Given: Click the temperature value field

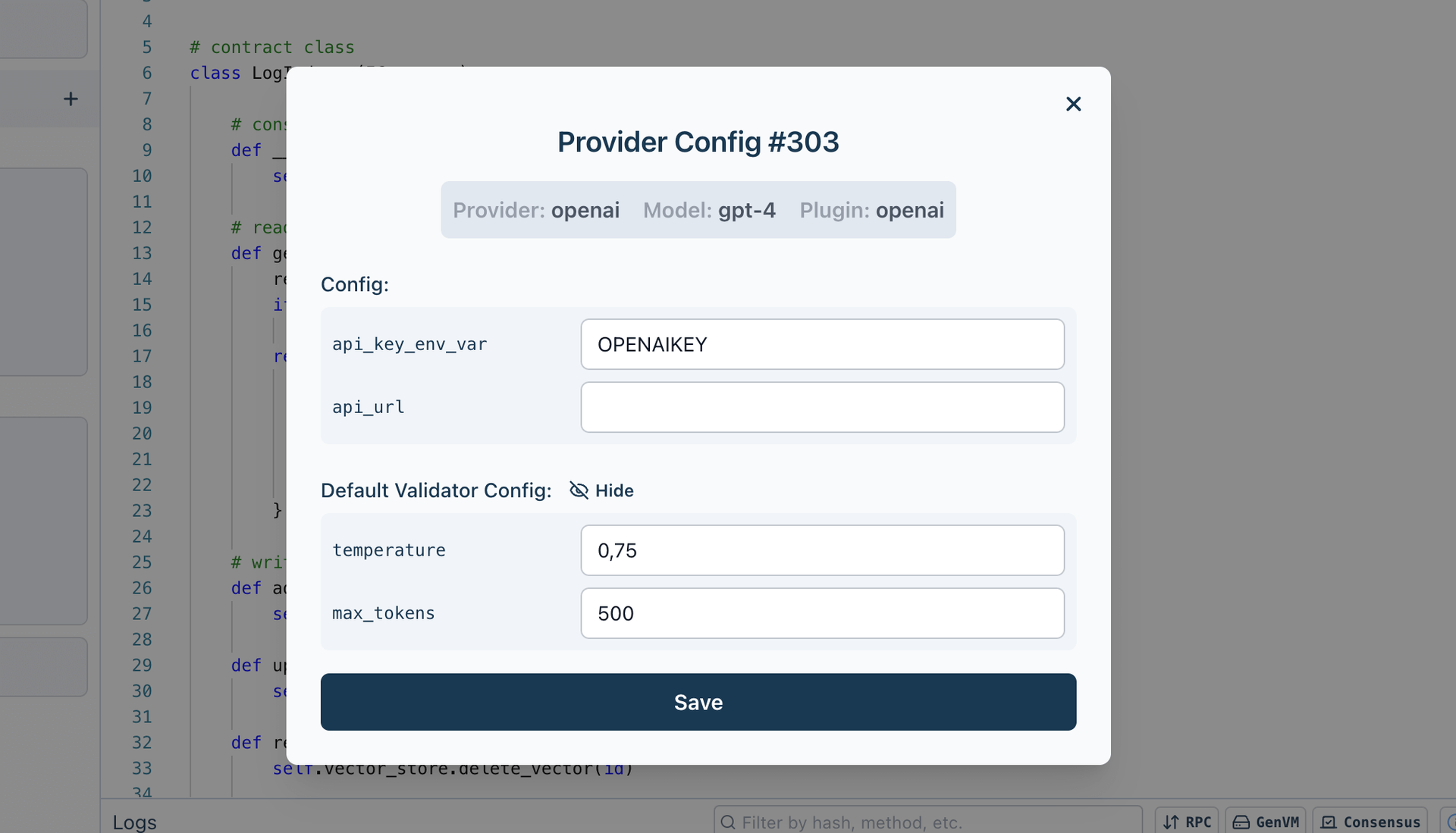Looking at the screenshot, I should pos(822,550).
